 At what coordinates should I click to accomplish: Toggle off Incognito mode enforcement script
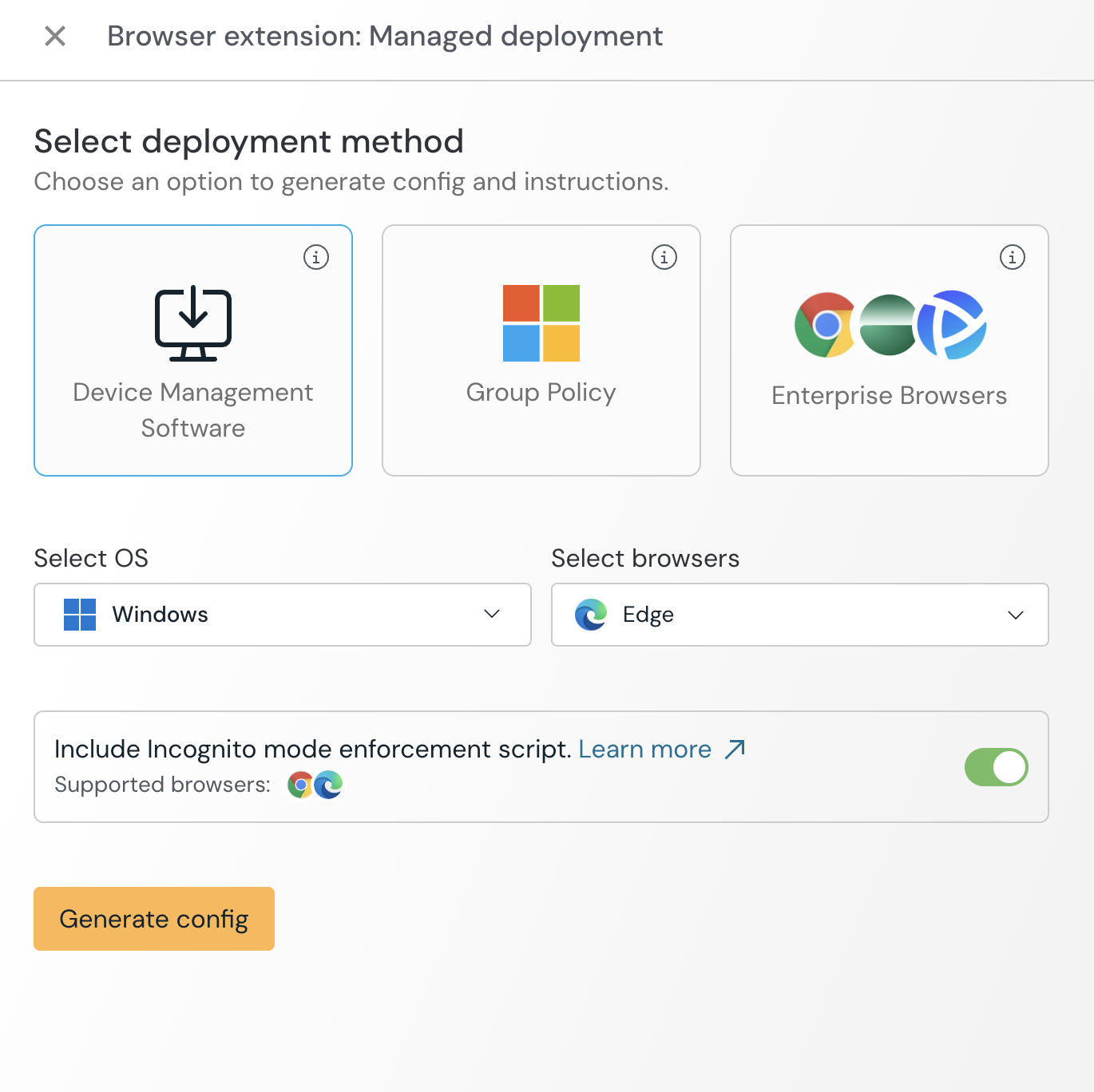coord(997,767)
